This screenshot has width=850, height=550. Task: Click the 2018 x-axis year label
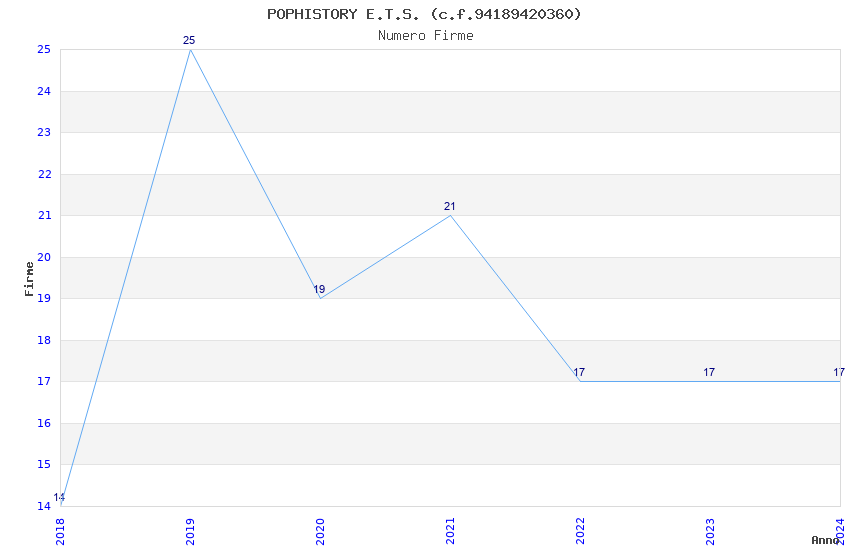[60, 529]
